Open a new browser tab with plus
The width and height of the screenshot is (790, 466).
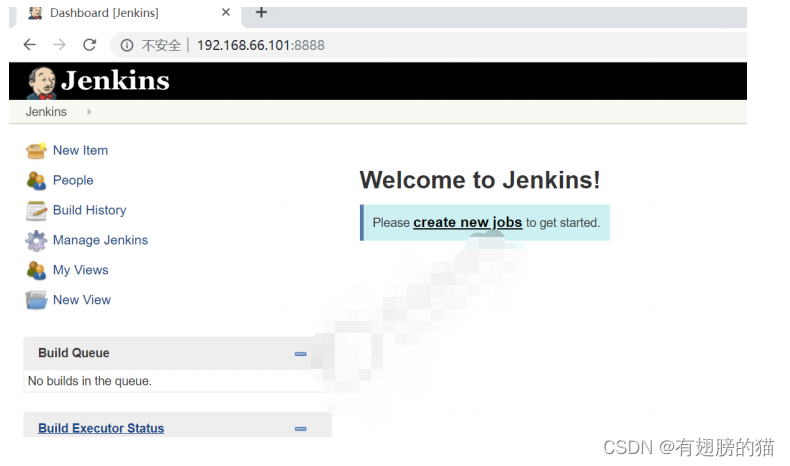[x=261, y=12]
